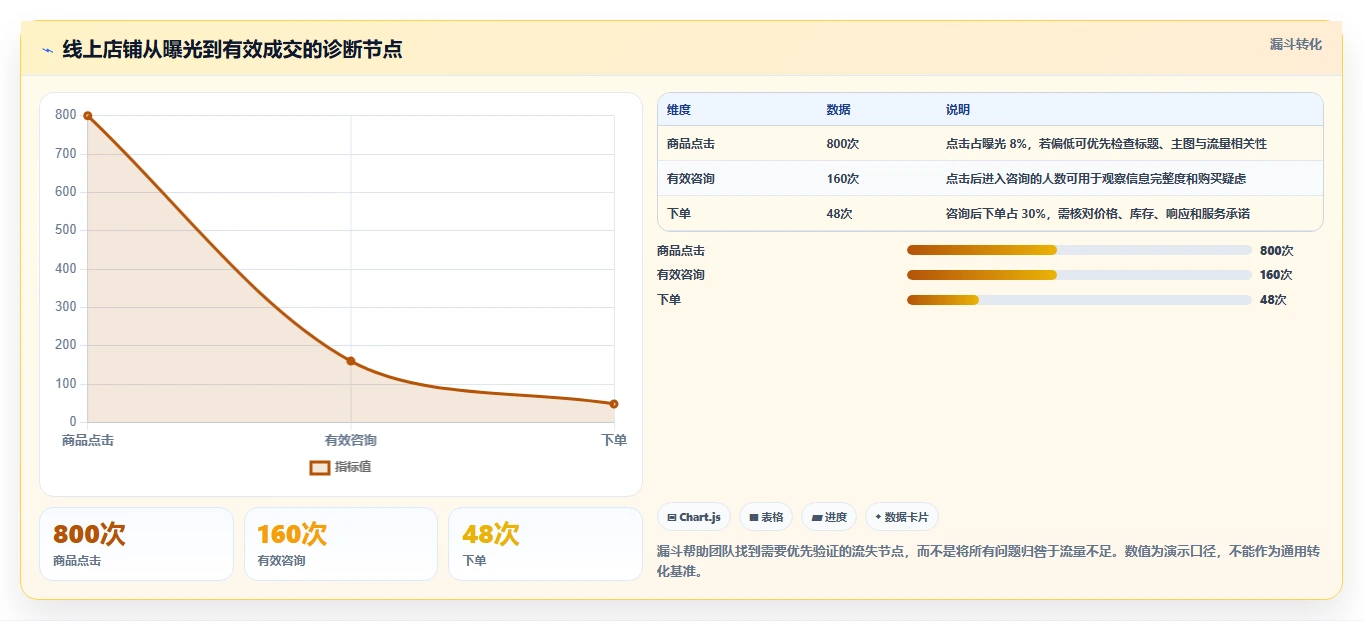This screenshot has height=621, width=1363.
Task: Click description starting 点击占曝光 8%
Action: [x=1106, y=144]
